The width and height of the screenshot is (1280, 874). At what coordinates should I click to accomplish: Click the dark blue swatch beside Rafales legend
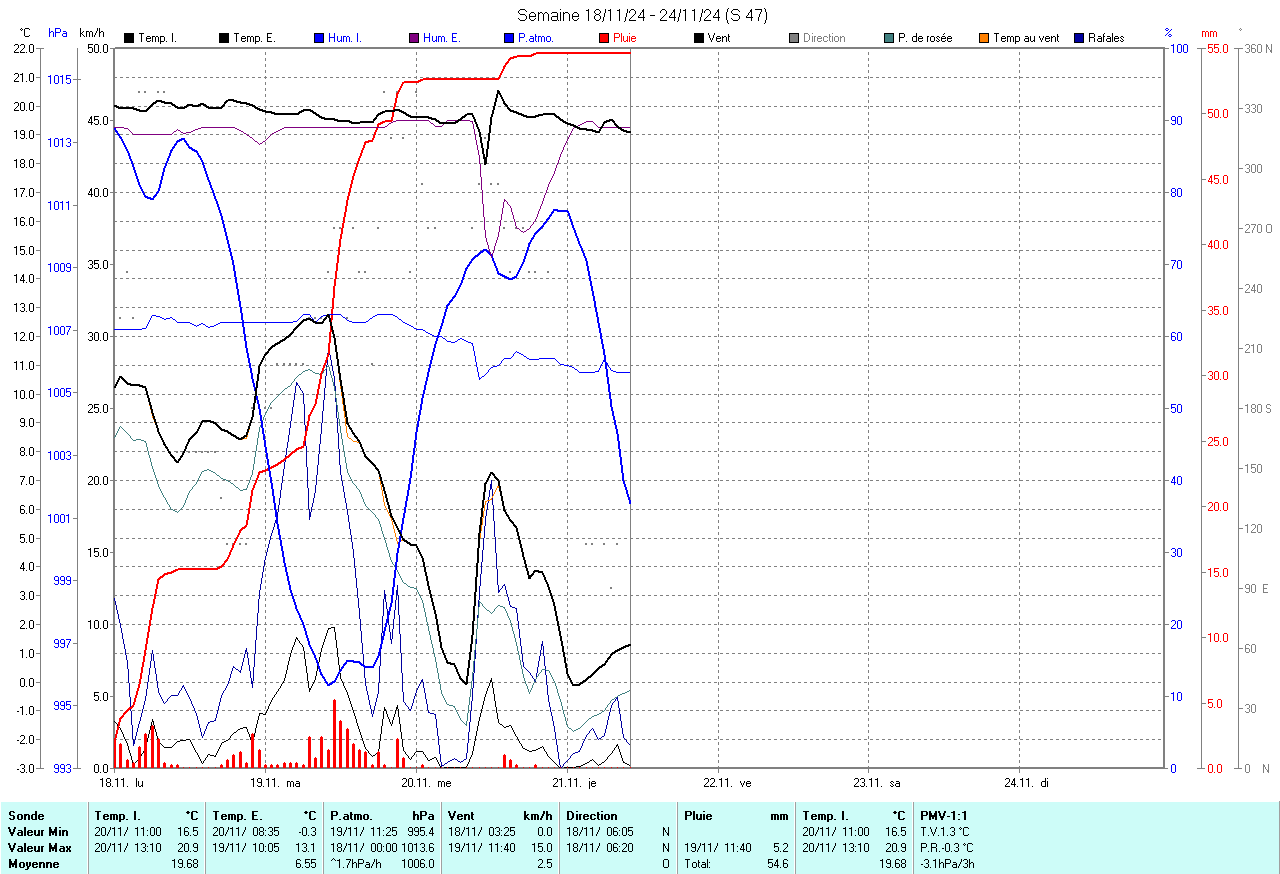(1078, 38)
